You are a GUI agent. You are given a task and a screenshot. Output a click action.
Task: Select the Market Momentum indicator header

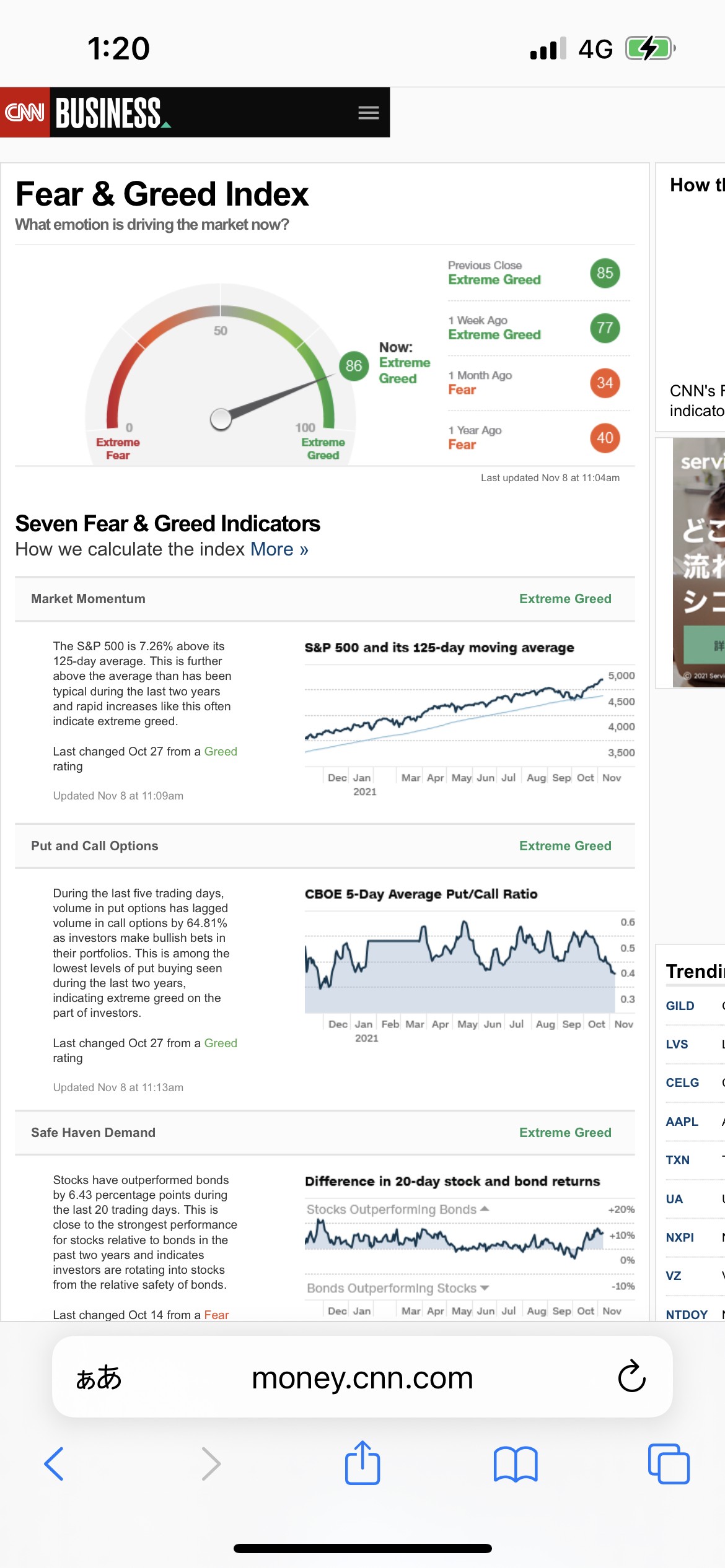pyautogui.click(x=89, y=599)
